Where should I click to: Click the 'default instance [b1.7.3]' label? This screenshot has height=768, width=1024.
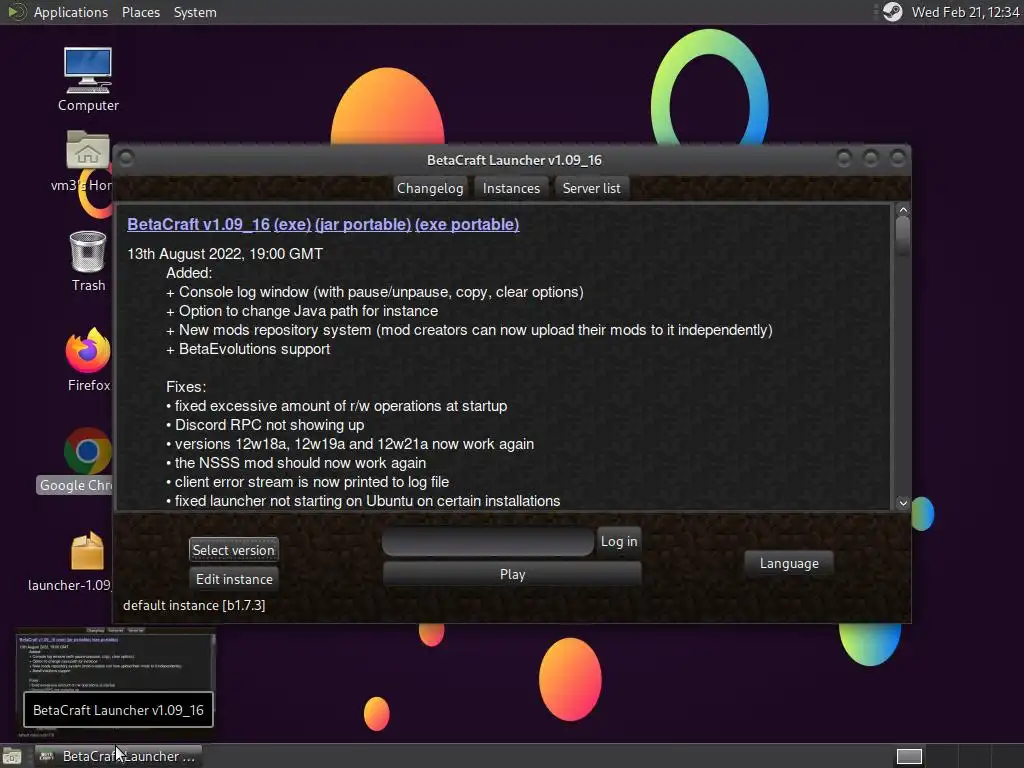[194, 605]
